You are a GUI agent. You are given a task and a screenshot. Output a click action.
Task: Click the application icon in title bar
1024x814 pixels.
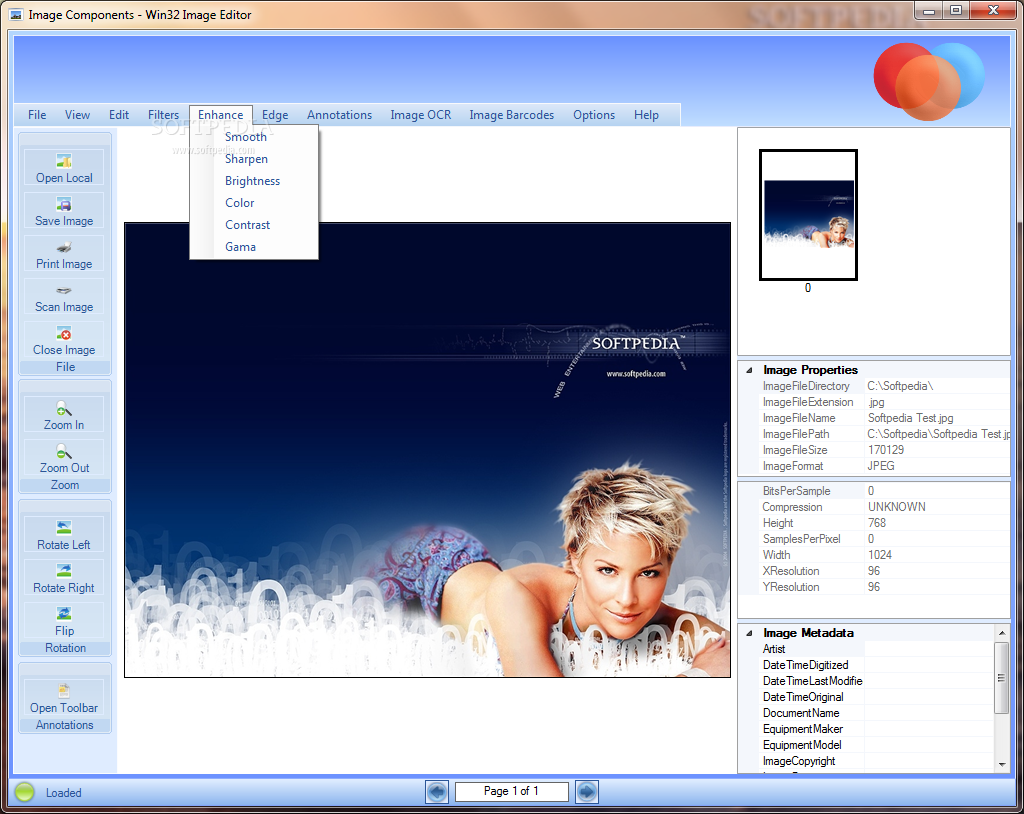[16, 14]
